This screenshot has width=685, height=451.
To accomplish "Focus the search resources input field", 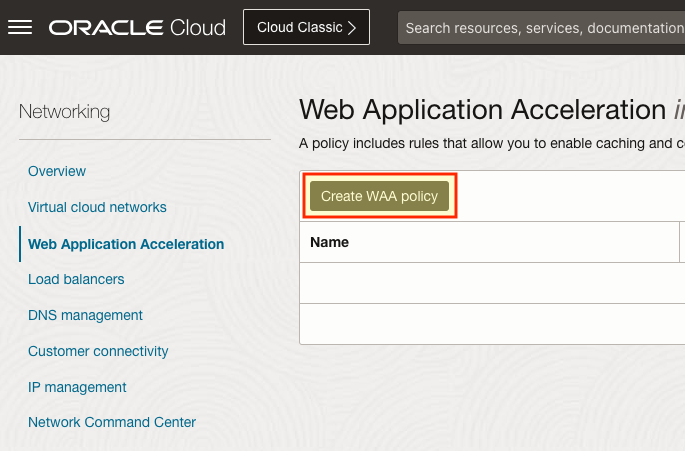I will click(540, 27).
